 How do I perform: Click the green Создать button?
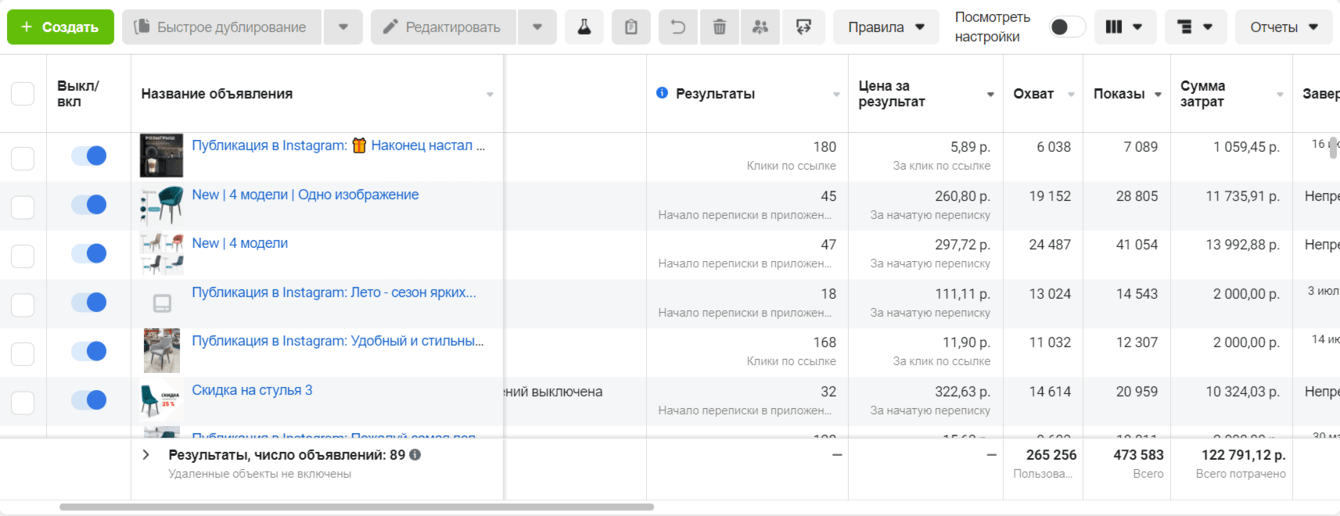(x=60, y=27)
